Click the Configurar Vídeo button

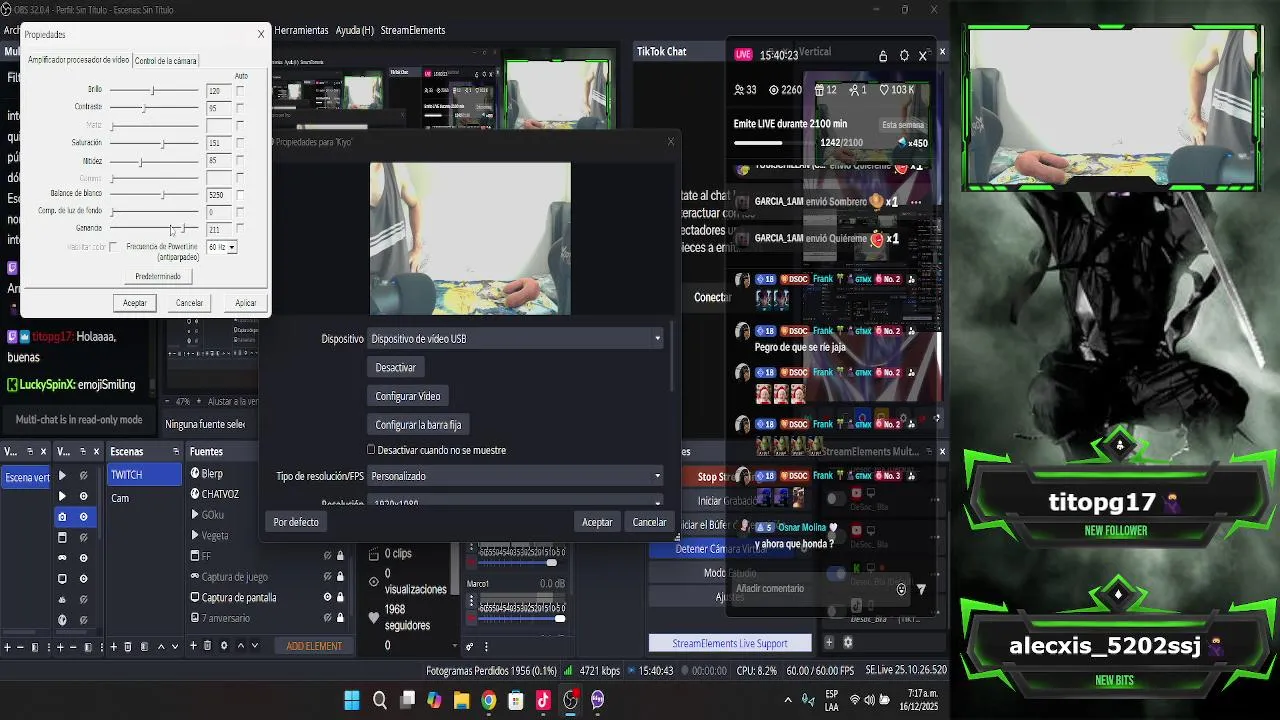[x=408, y=396]
